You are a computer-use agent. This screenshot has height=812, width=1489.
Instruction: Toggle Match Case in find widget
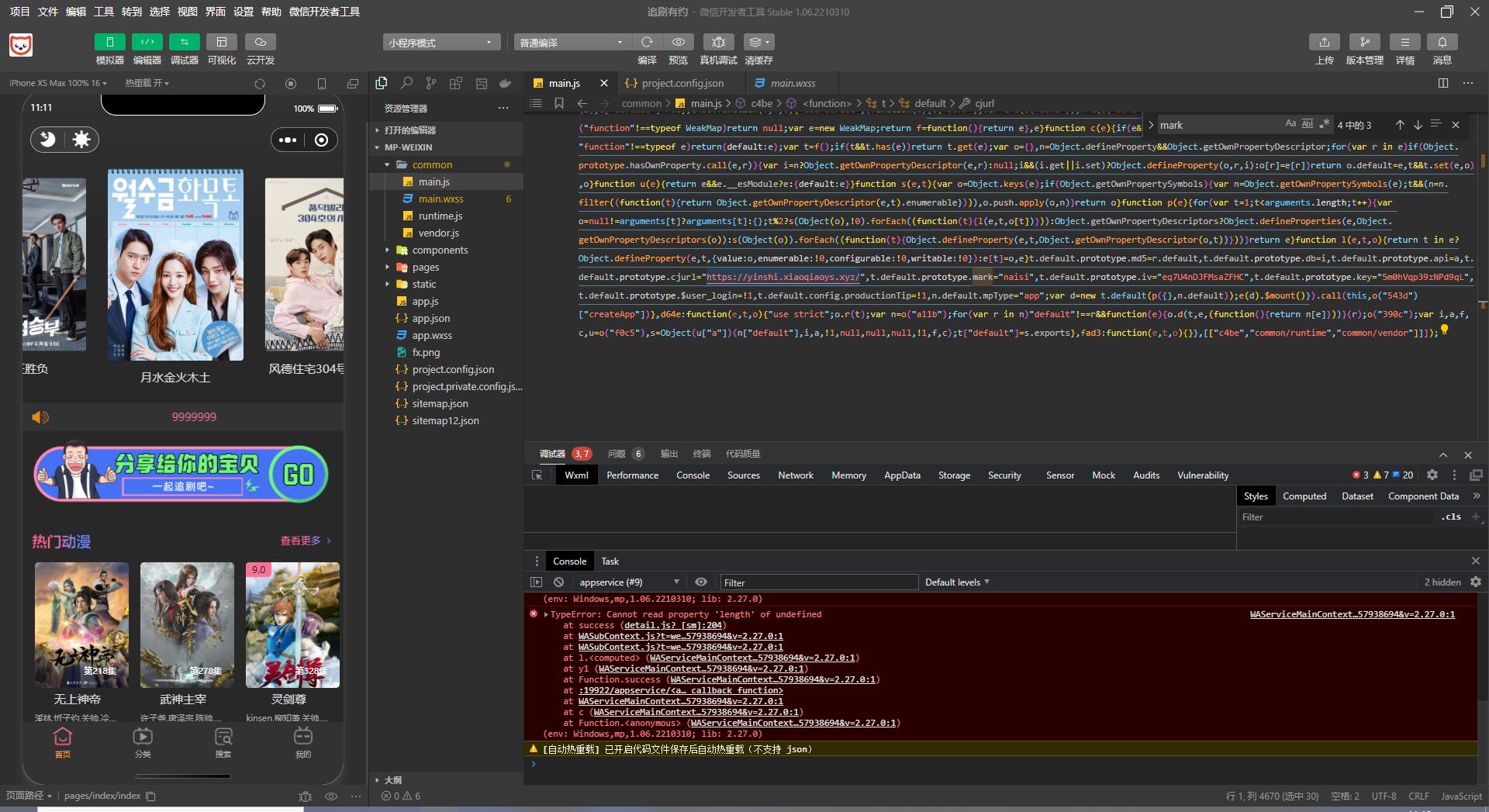(x=1290, y=124)
